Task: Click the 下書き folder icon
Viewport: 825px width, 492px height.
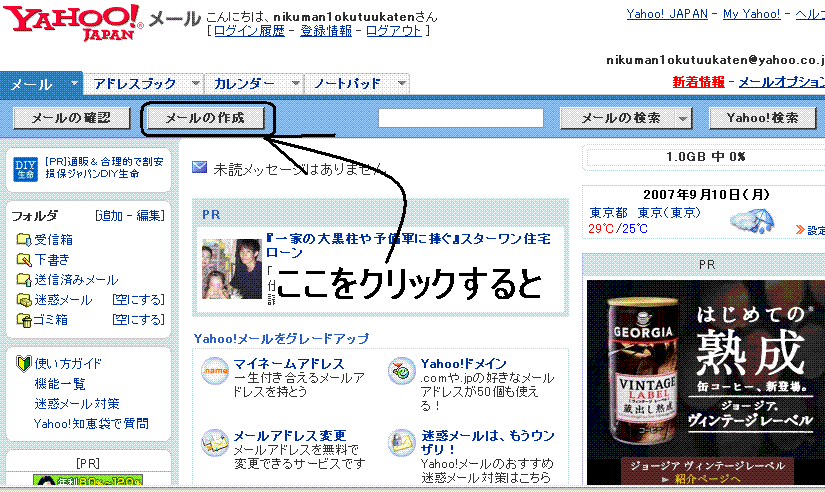Action: pos(24,259)
